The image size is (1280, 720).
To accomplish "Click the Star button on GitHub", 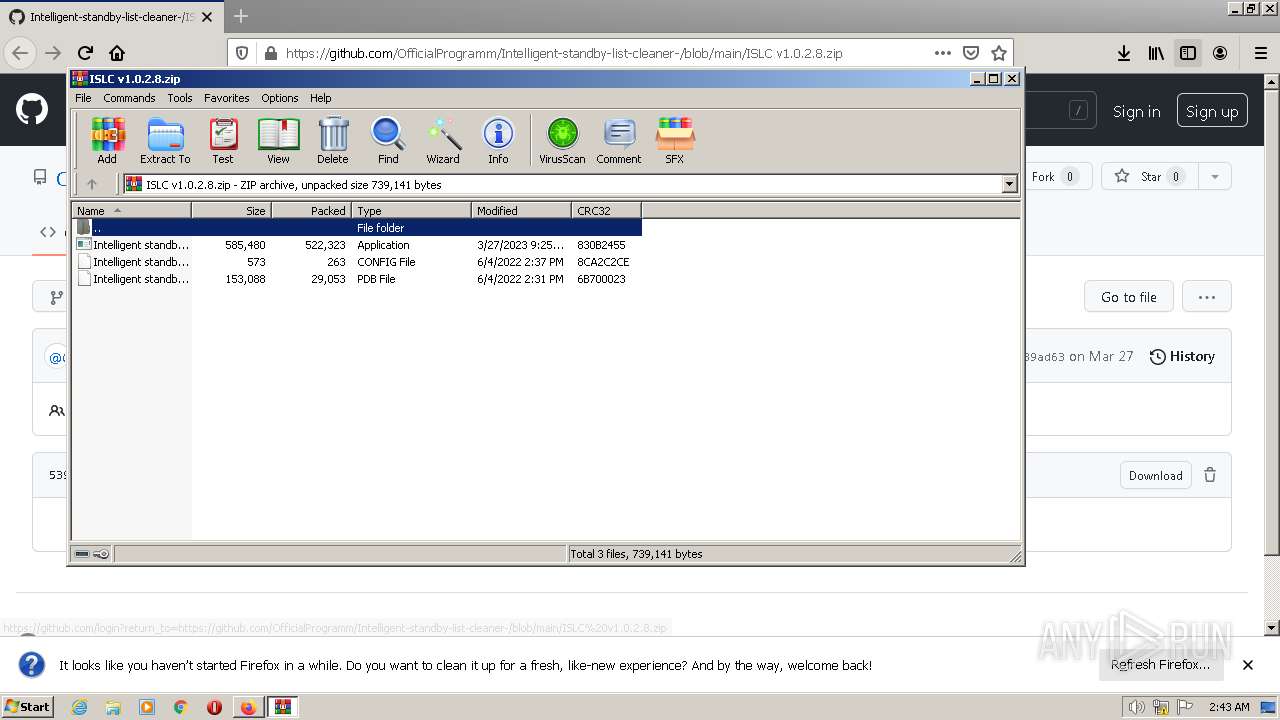I will coord(1150,177).
